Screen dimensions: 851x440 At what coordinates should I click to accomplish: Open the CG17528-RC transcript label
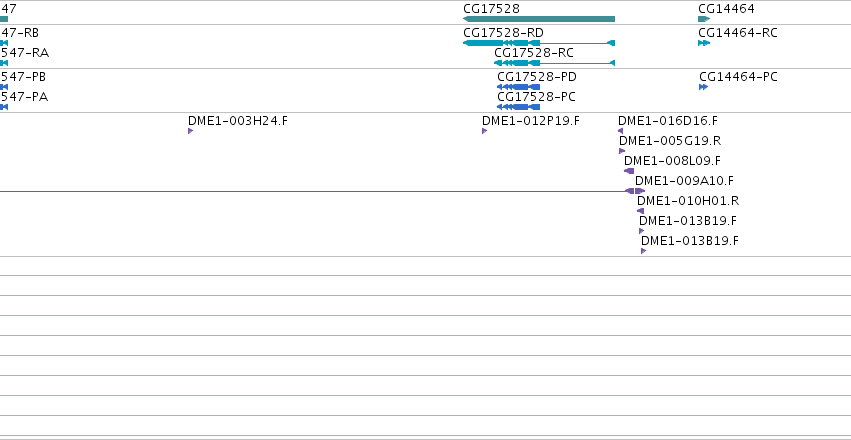[x=534, y=53]
